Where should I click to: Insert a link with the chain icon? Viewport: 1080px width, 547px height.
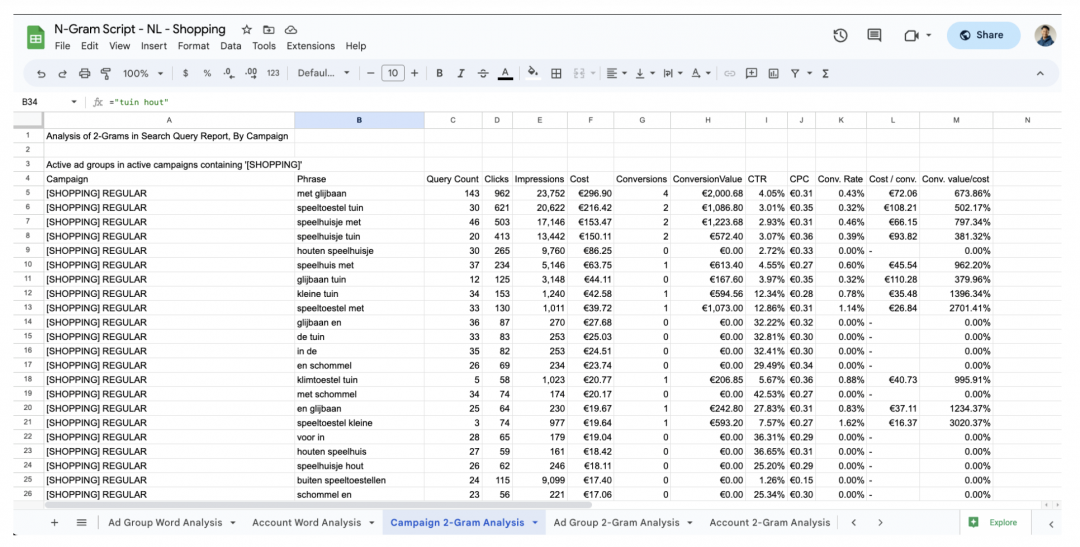(729, 74)
